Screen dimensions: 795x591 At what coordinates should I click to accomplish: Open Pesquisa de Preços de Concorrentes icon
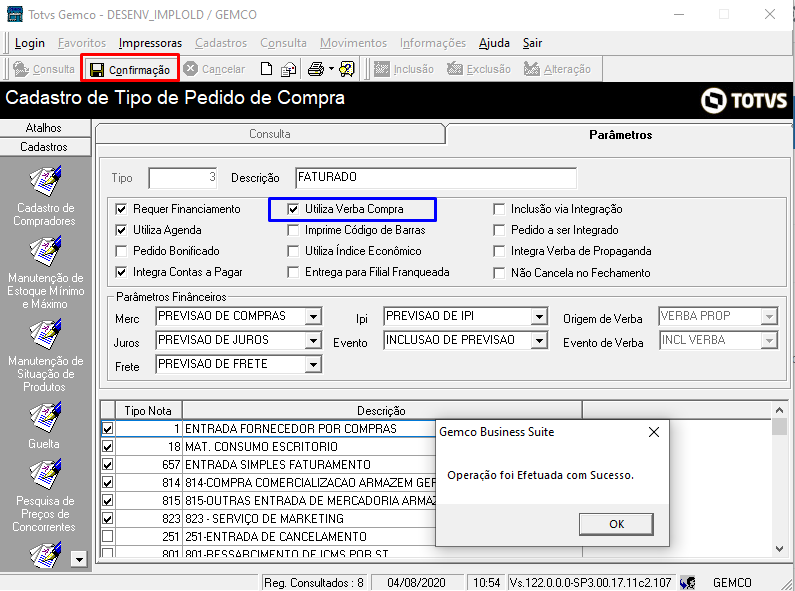click(45, 474)
